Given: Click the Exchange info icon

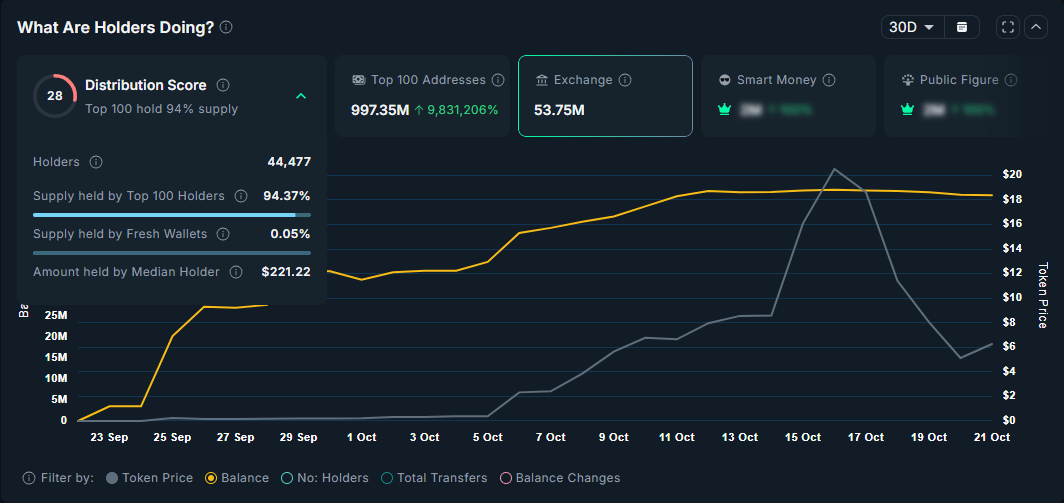Looking at the screenshot, I should click(x=625, y=80).
